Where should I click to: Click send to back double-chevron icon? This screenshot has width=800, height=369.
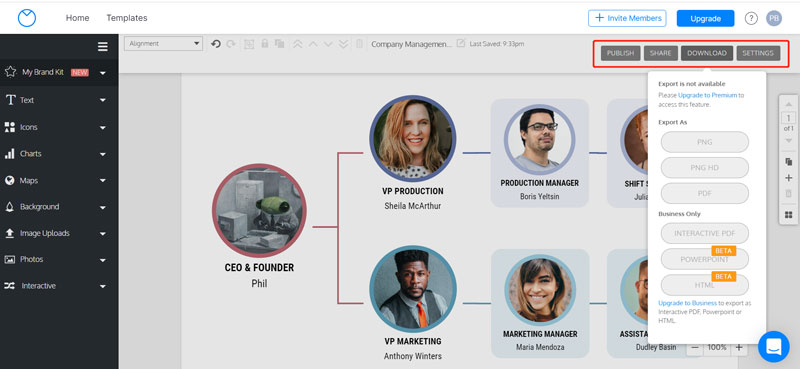(x=343, y=44)
